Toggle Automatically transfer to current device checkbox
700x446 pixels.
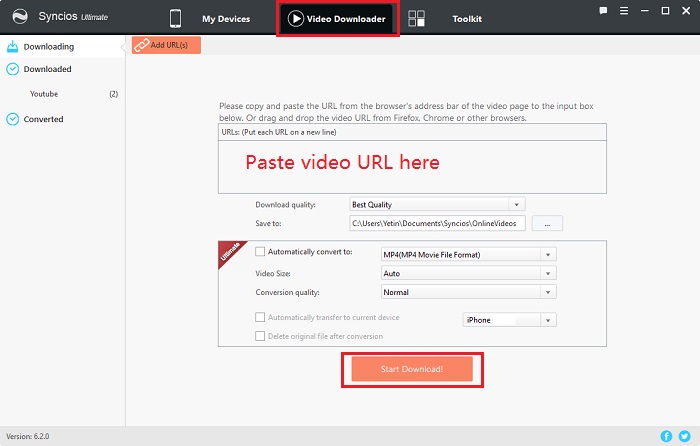tap(260, 317)
